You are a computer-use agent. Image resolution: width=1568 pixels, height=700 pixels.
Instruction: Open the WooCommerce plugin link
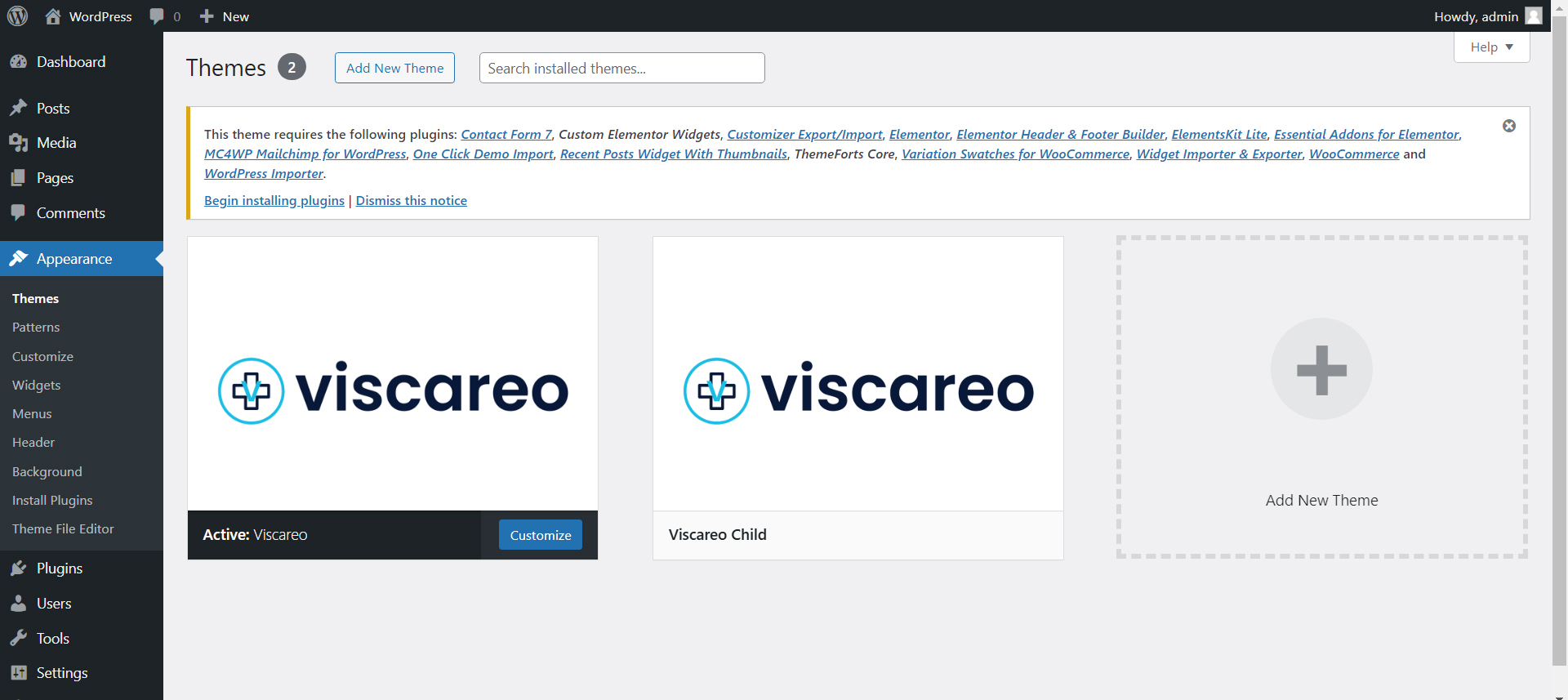point(1354,154)
